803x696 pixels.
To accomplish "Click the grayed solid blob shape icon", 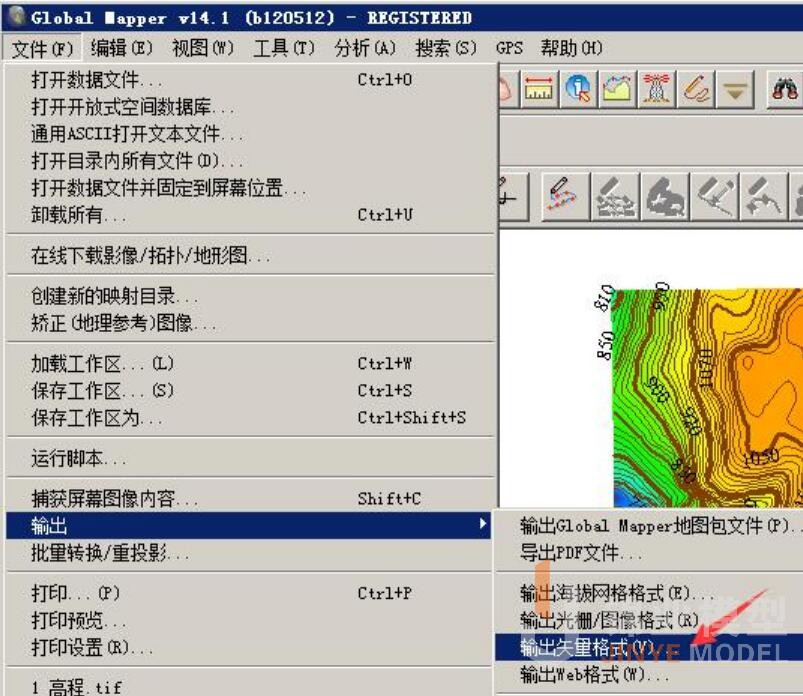I will pyautogui.click(x=665, y=196).
